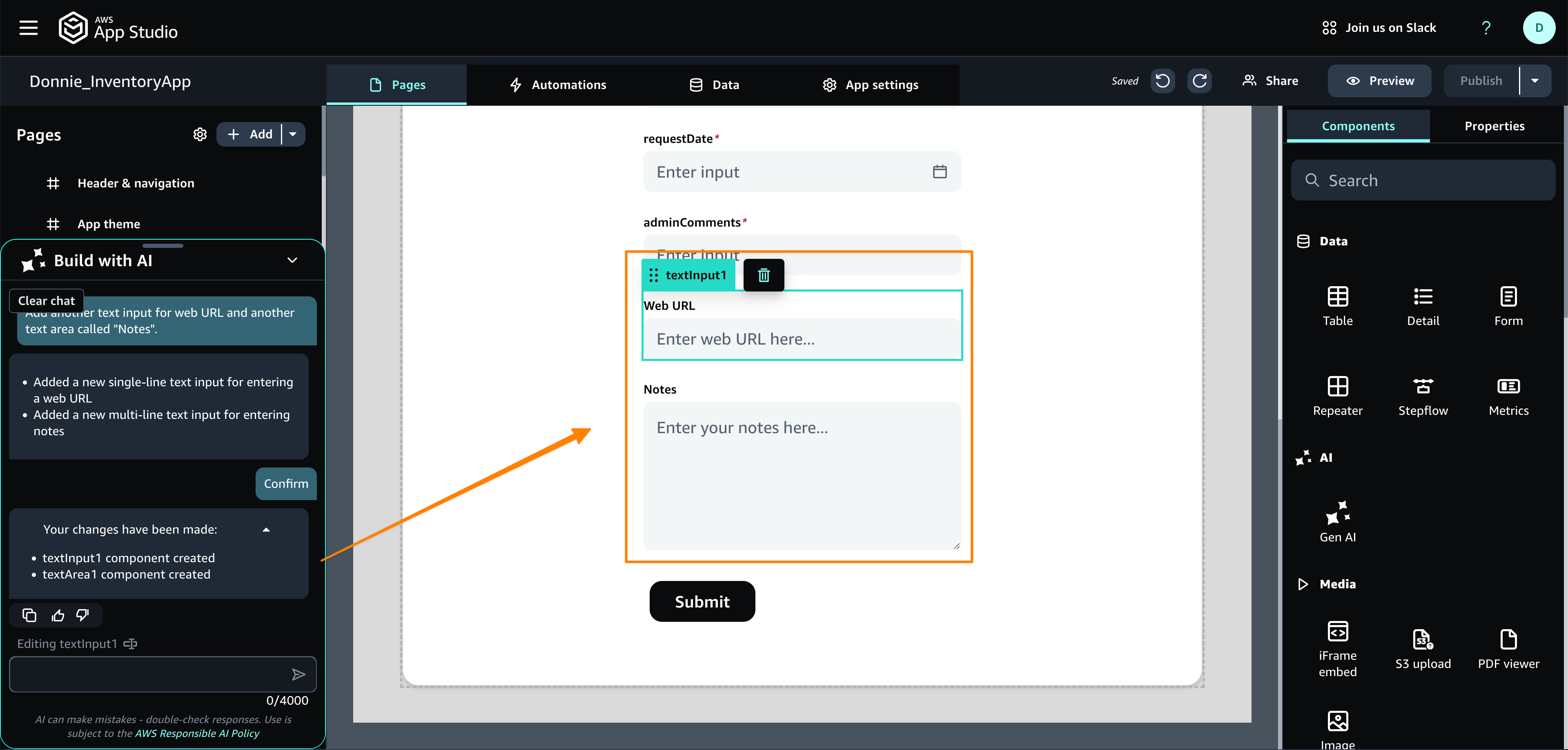Open the Pages settings gear

(x=200, y=134)
